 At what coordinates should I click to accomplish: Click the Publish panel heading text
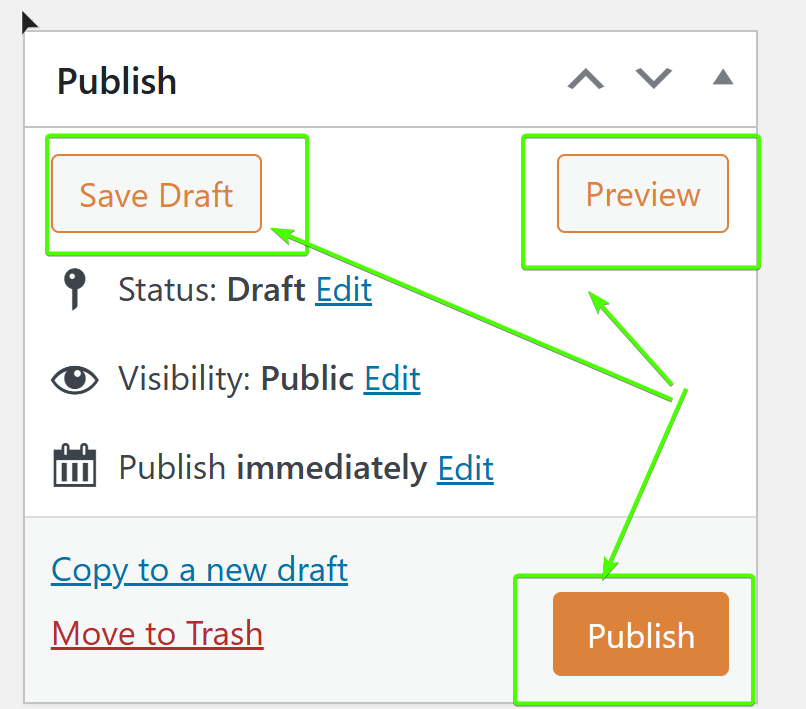[x=117, y=81]
